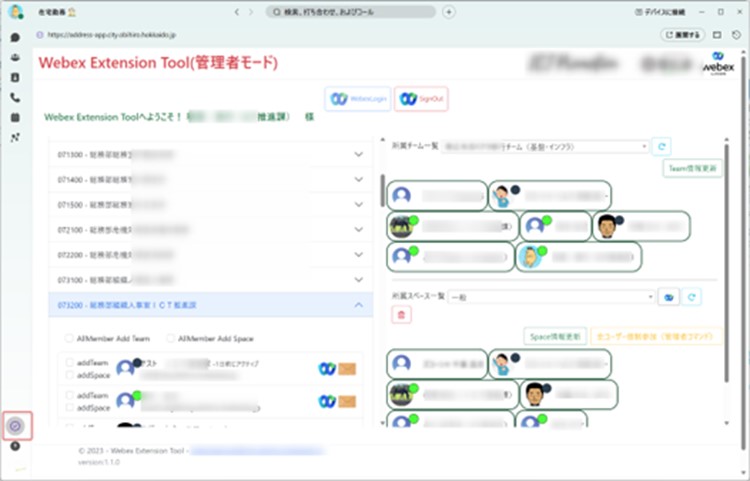Click the plus button beside the search bar

449,12
